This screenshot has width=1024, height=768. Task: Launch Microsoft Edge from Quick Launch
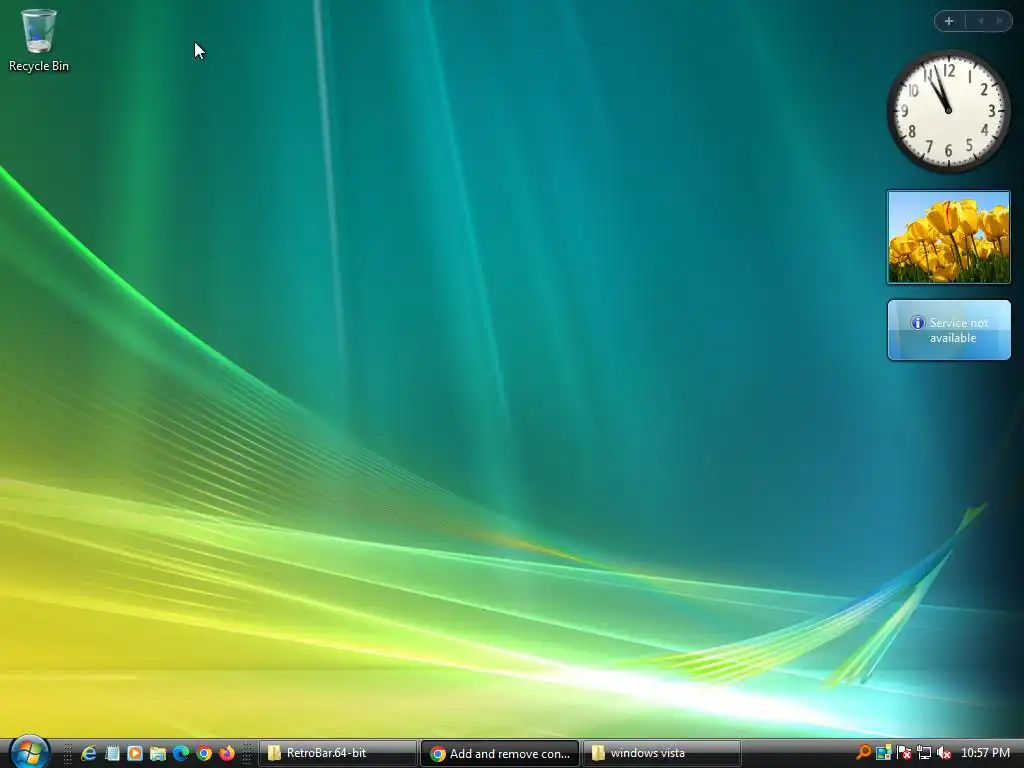(x=181, y=753)
